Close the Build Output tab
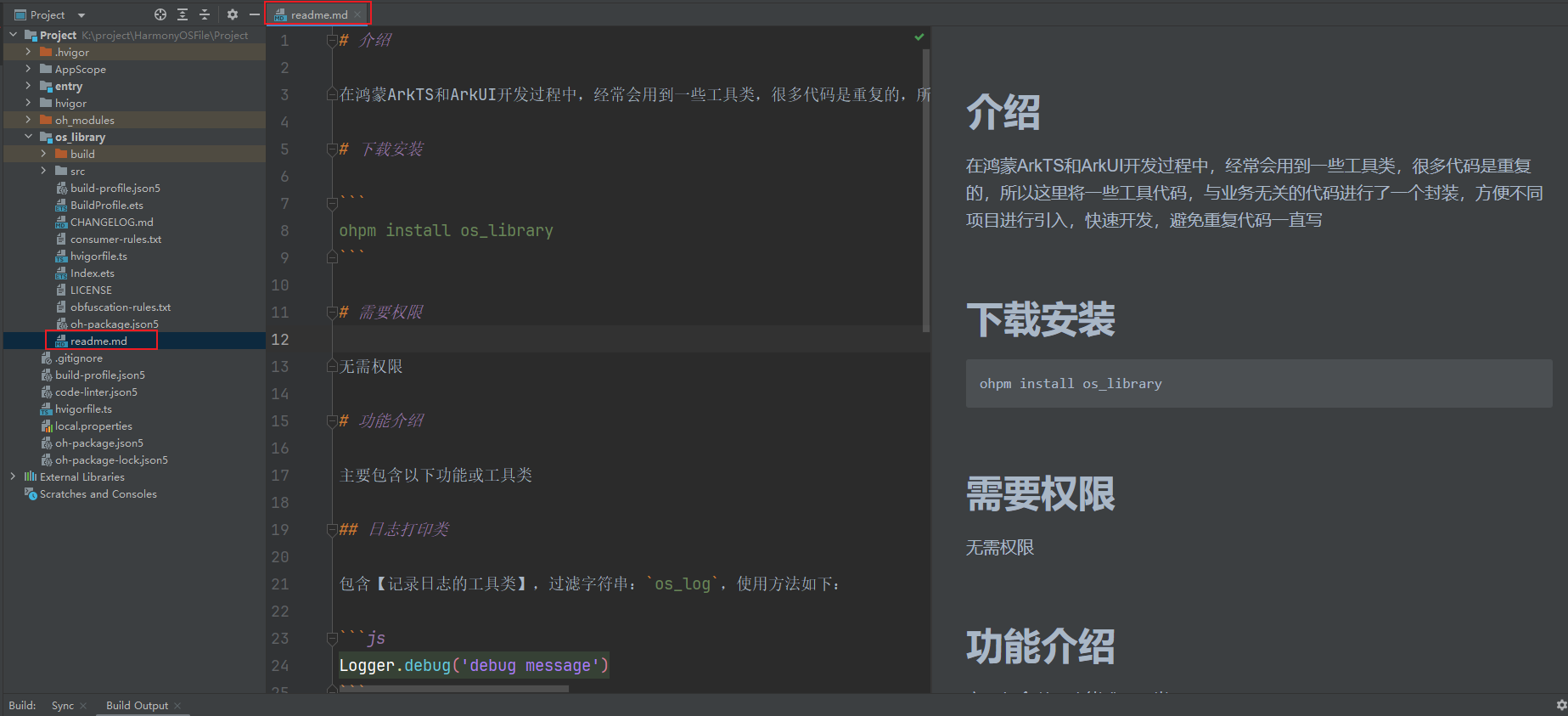The image size is (1568, 716). tap(177, 706)
